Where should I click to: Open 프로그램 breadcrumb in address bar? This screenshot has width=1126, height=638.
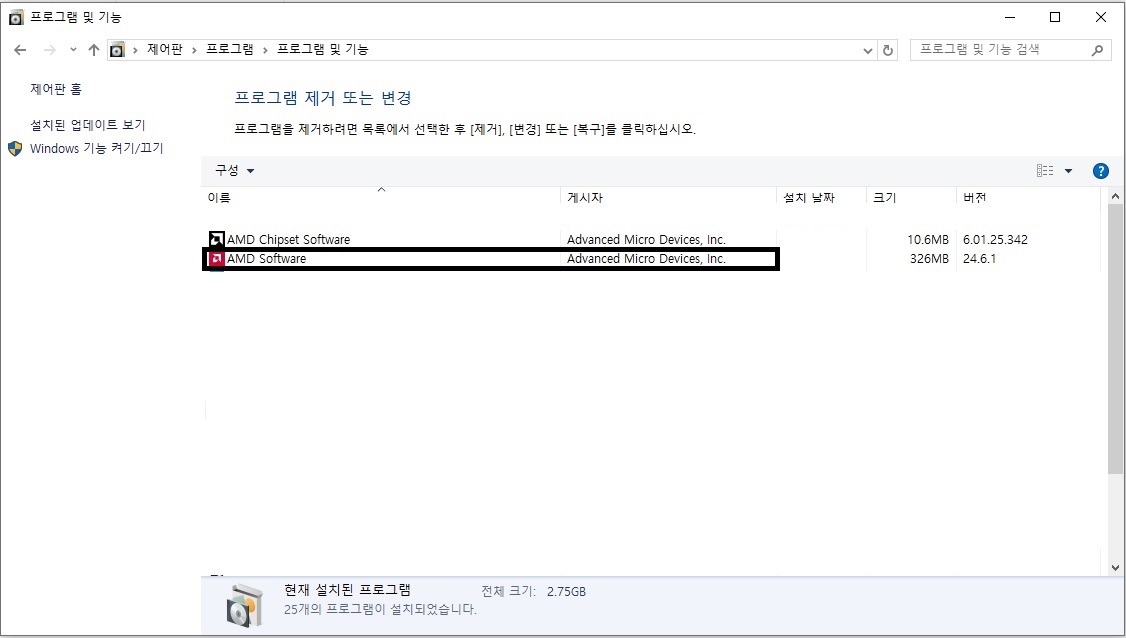coord(230,49)
